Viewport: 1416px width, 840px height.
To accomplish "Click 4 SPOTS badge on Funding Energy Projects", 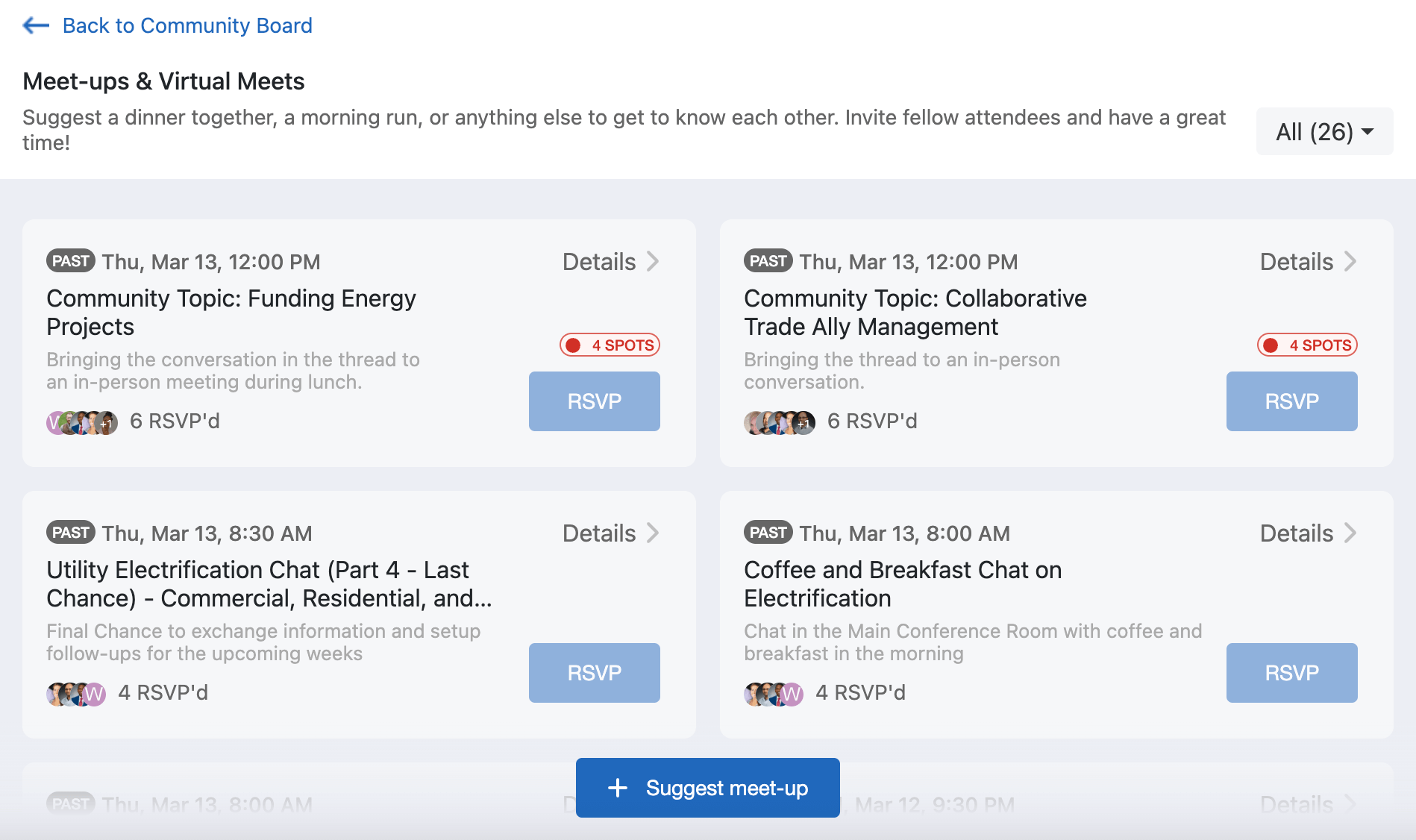I will tap(610, 345).
